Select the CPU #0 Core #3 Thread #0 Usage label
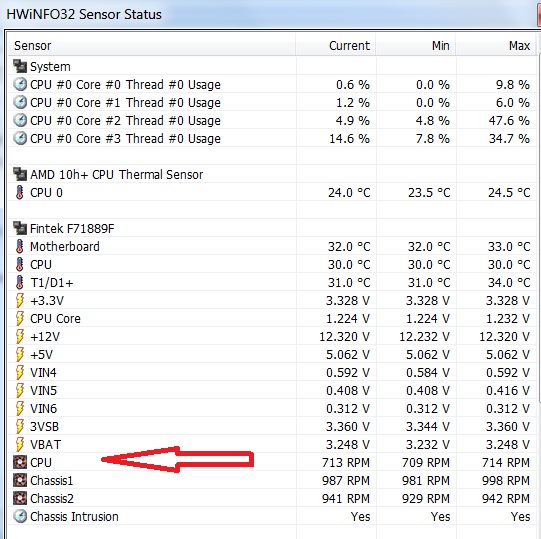Viewport: 541px width, 539px height. (125, 138)
